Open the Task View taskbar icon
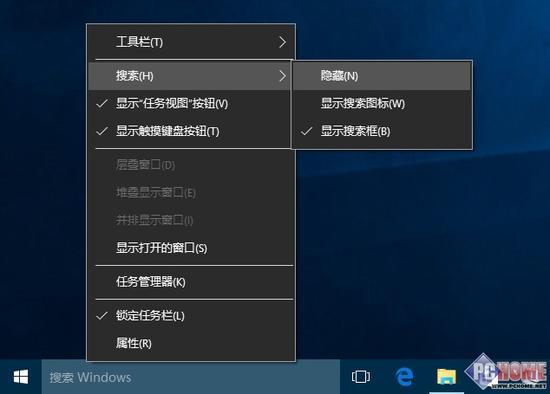Viewport: 550px width, 394px height. 361,377
